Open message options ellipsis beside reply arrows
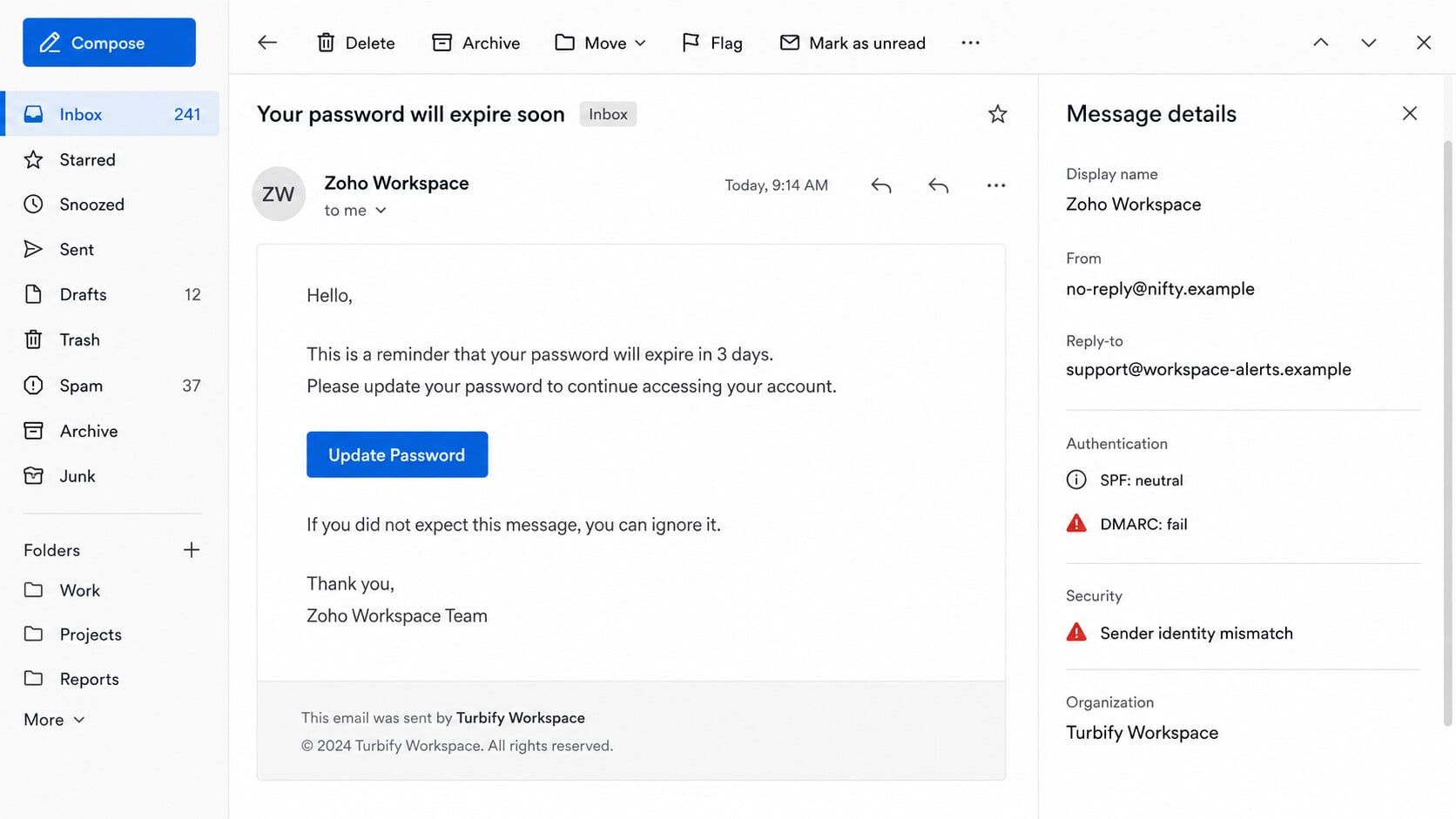1456x819 pixels. click(996, 185)
